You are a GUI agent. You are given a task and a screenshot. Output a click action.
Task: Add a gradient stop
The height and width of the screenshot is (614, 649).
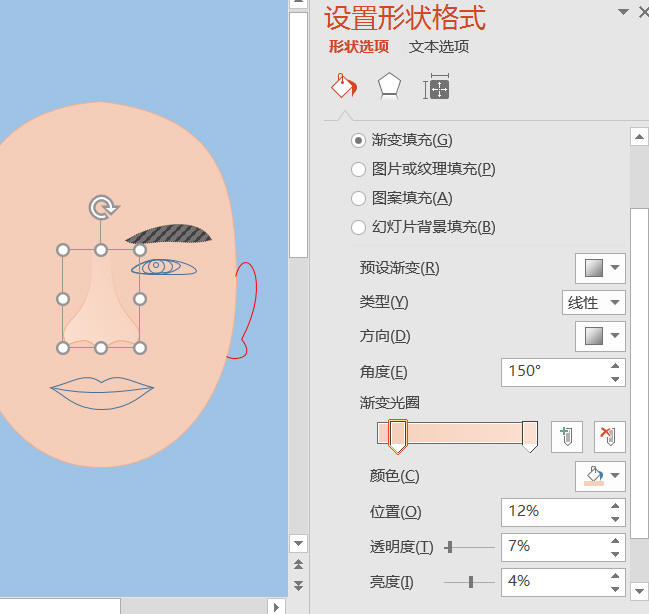pyautogui.click(x=567, y=436)
